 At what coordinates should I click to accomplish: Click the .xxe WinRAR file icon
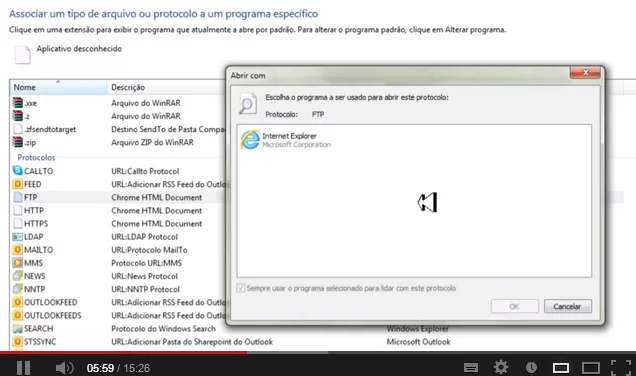[x=17, y=103]
